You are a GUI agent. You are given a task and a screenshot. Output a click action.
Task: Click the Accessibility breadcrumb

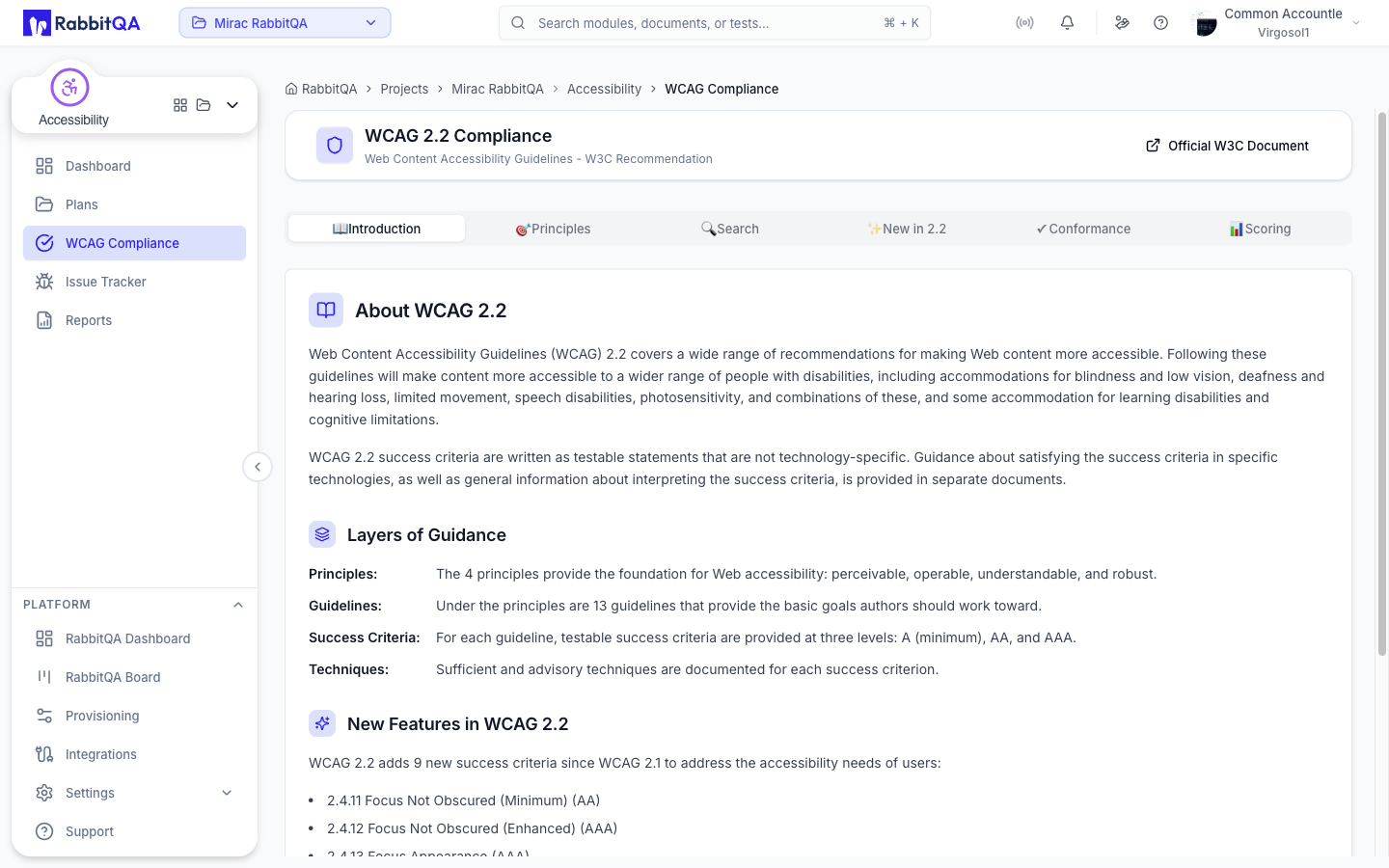coord(604,89)
